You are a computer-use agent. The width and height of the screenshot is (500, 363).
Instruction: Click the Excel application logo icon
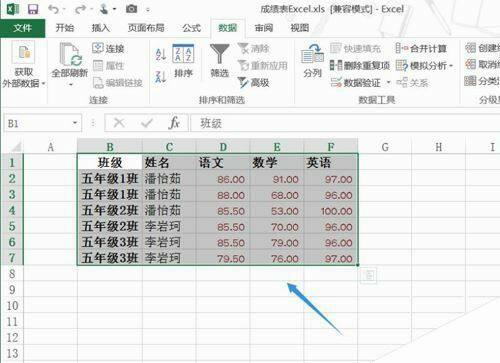(13, 9)
